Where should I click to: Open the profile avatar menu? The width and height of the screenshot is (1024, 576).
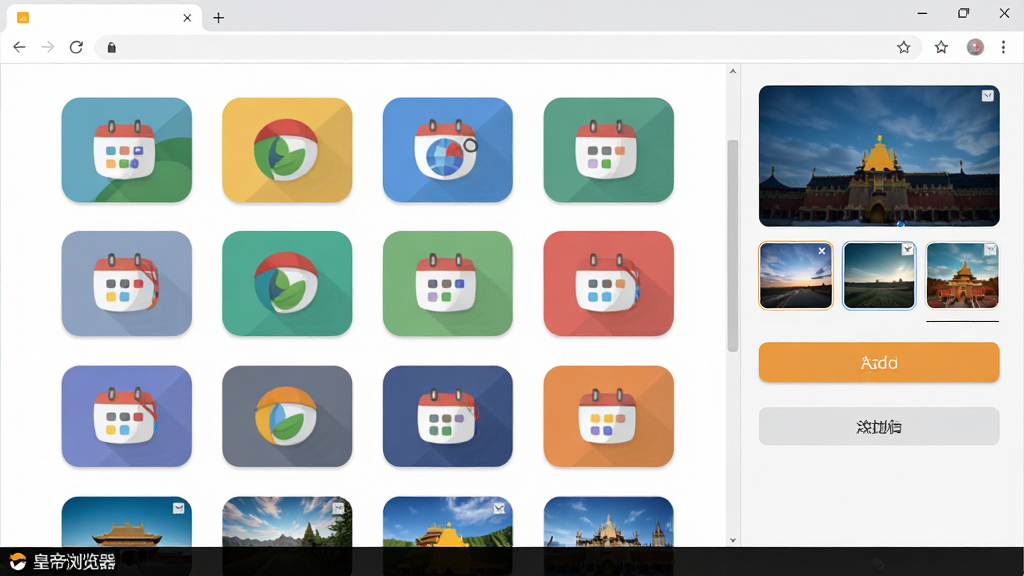(x=975, y=47)
